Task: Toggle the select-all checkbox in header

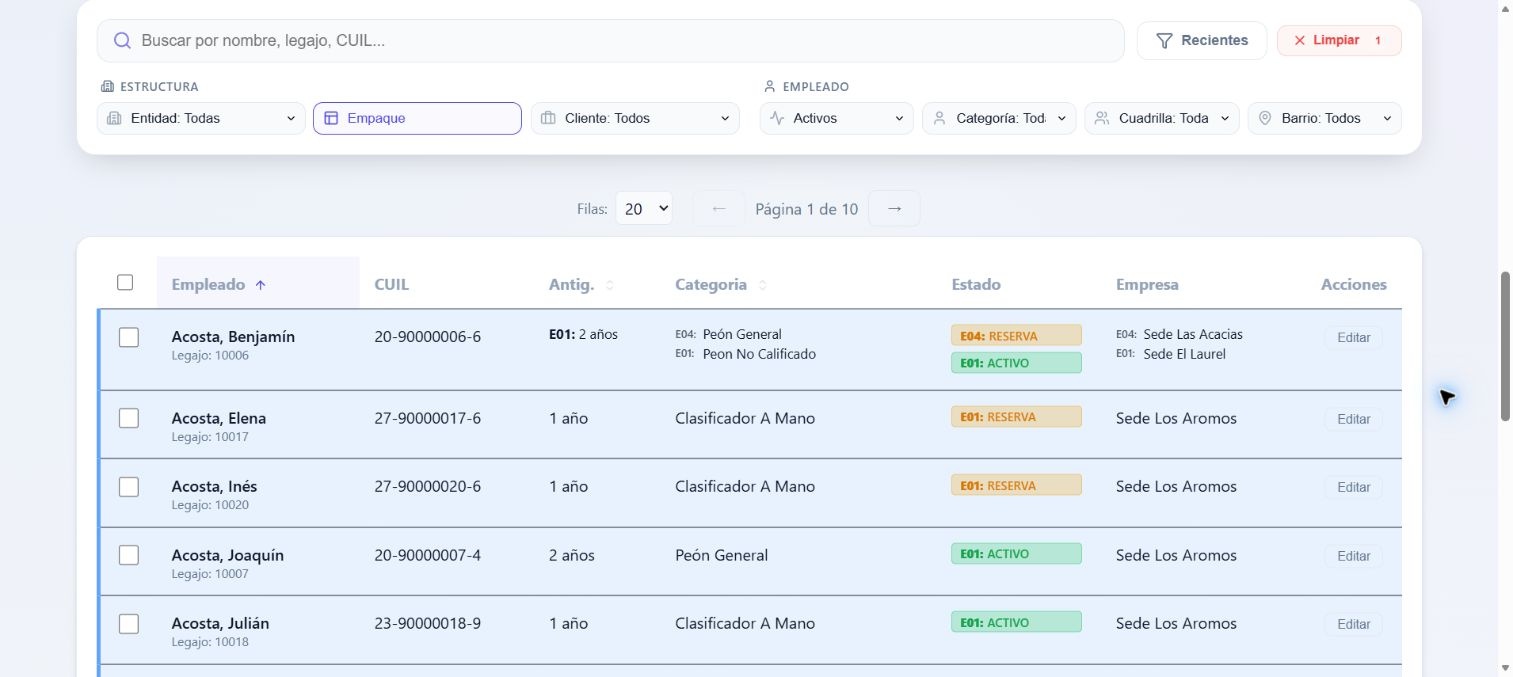Action: pyautogui.click(x=125, y=282)
